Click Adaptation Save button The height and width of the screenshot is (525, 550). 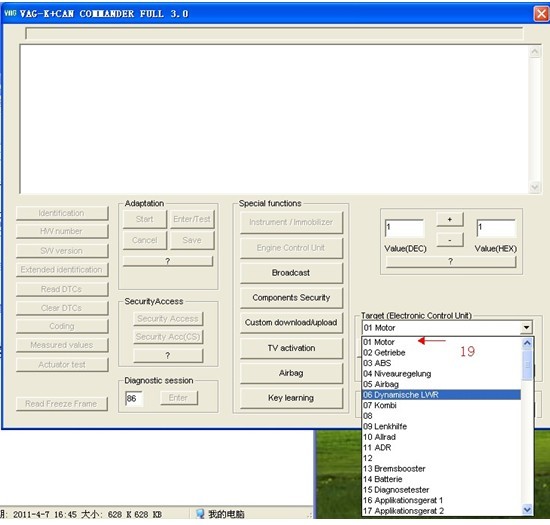(192, 240)
